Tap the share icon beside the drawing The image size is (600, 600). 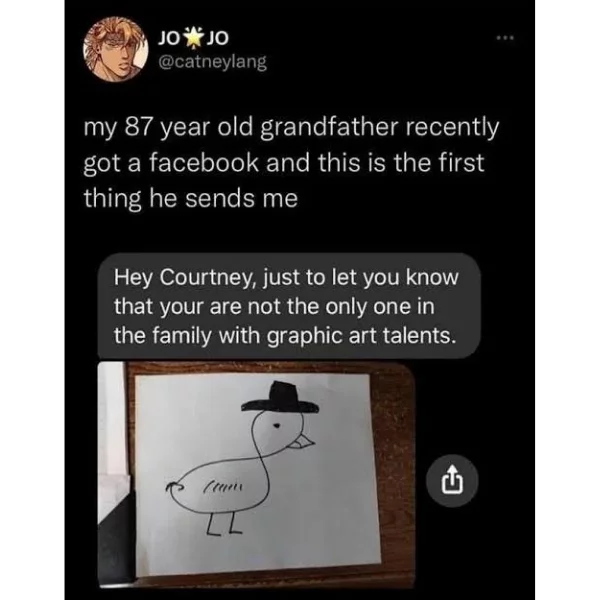[452, 481]
